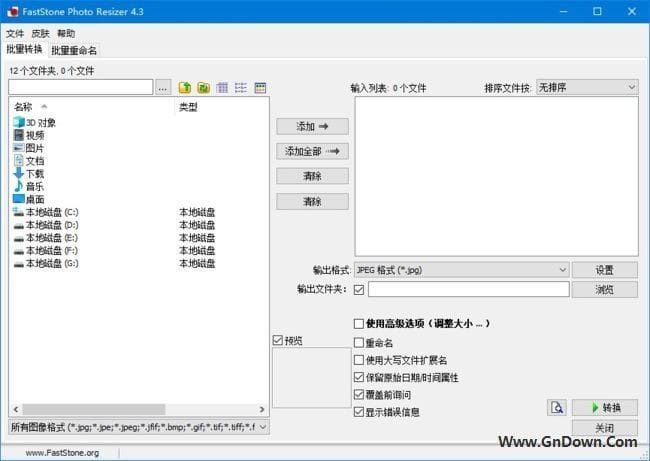Uncheck 显示错误信息 option
The image size is (650, 461).
pos(359,412)
